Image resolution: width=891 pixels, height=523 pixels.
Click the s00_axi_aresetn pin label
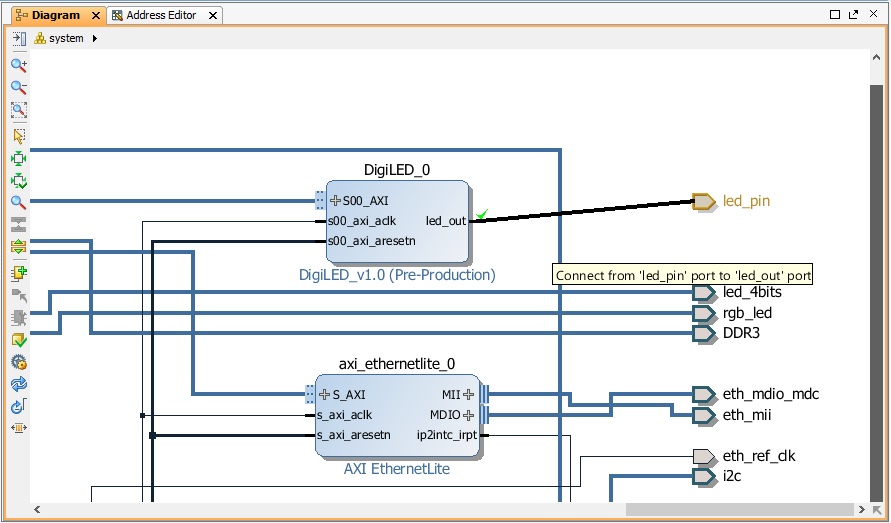(x=372, y=241)
